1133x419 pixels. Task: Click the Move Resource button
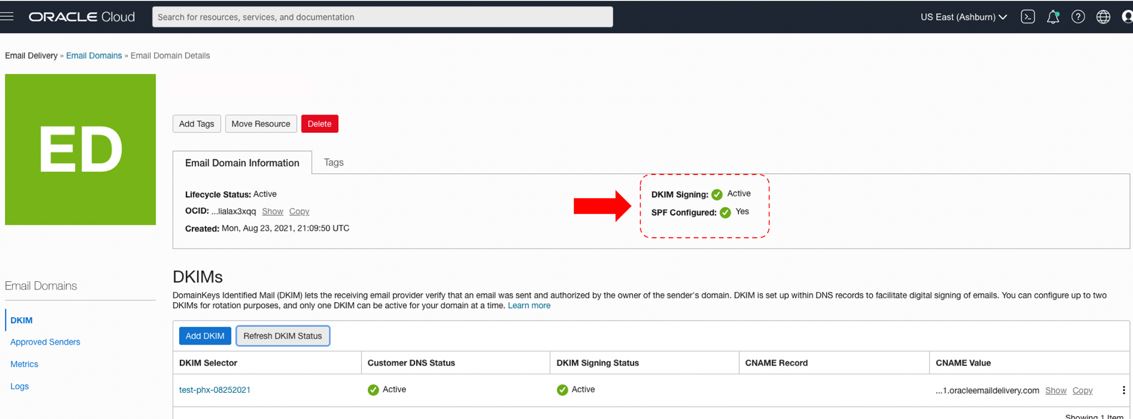click(261, 124)
